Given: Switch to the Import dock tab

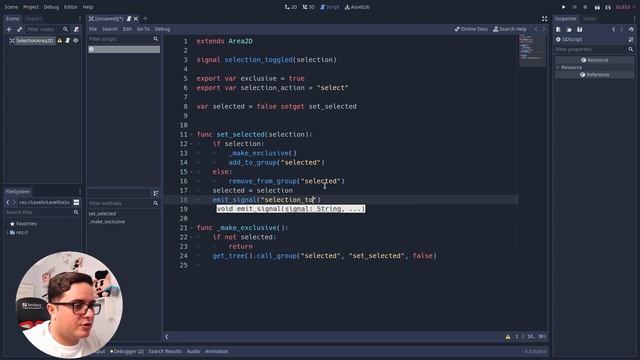Looking at the screenshot, I should tap(33, 19).
